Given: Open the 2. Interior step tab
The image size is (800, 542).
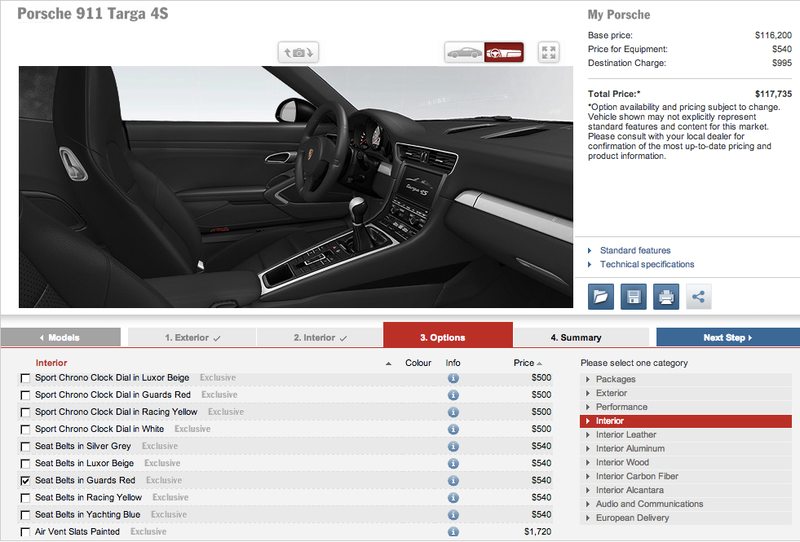Looking at the screenshot, I should pyautogui.click(x=320, y=337).
